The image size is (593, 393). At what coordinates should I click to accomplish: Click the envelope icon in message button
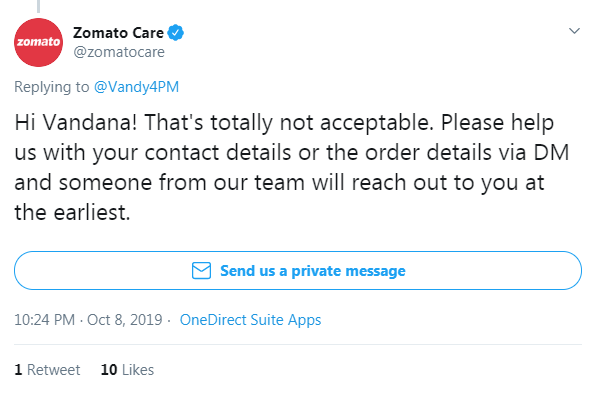[x=201, y=271]
